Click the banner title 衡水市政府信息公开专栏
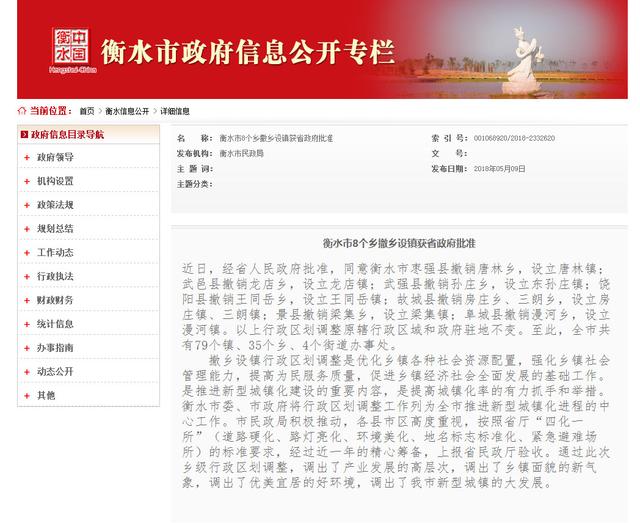 pos(248,52)
